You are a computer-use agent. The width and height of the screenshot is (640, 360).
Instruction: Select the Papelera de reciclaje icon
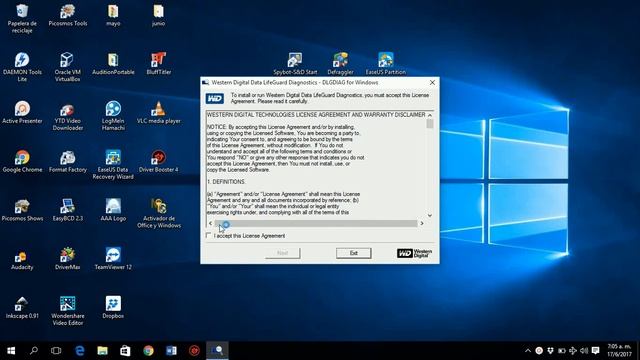(x=22, y=19)
